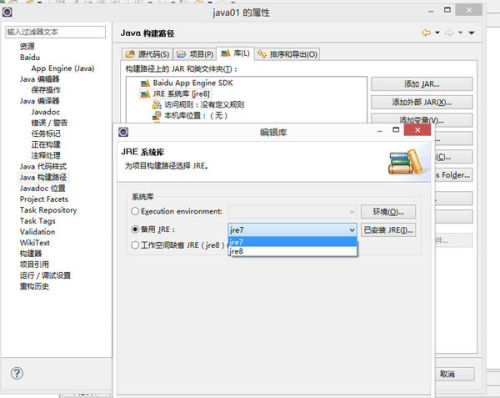Click the back arrow navigation icon

coord(426,33)
